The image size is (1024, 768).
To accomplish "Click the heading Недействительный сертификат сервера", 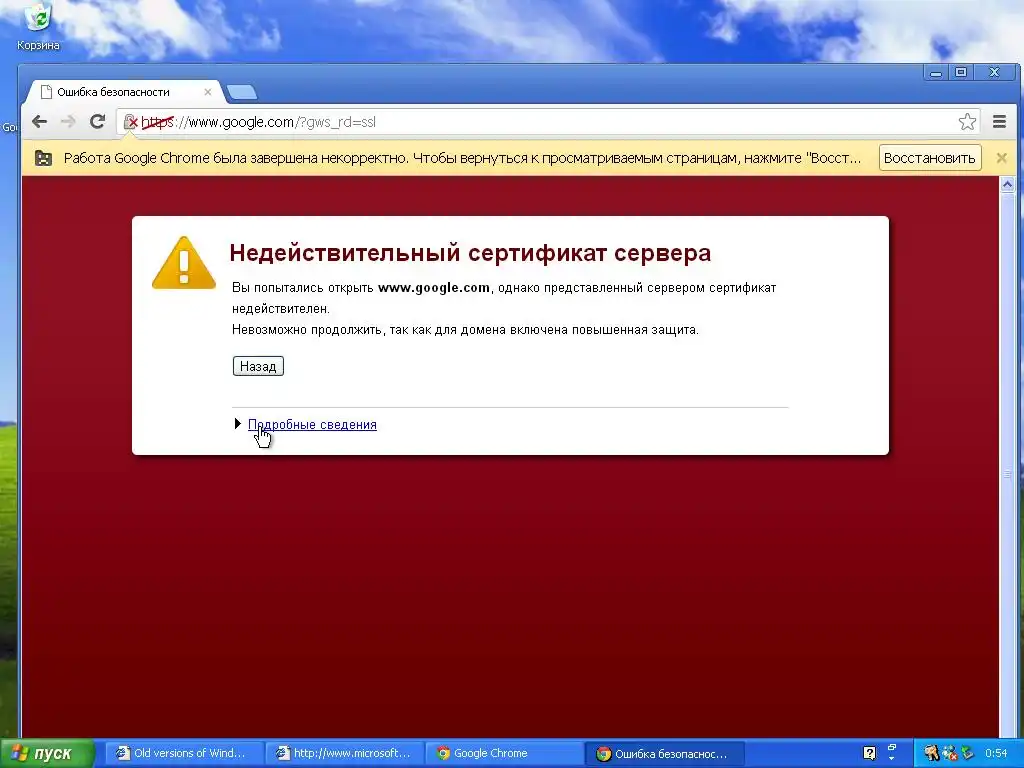I will 470,253.
